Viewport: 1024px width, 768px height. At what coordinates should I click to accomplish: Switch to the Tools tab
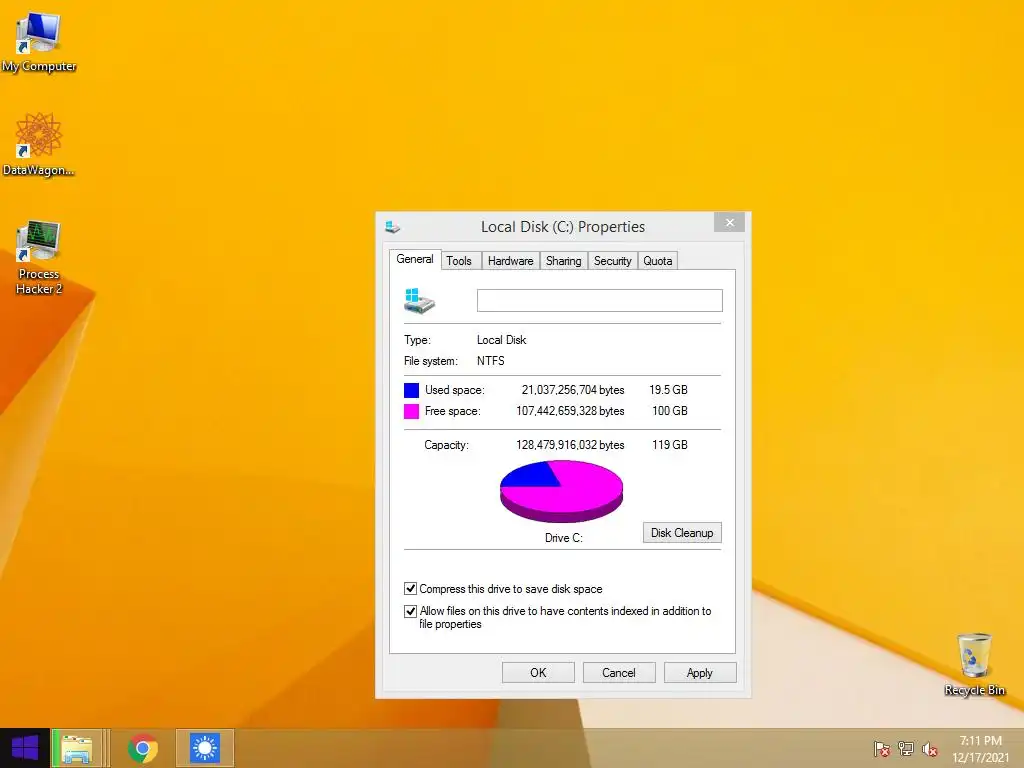(459, 261)
